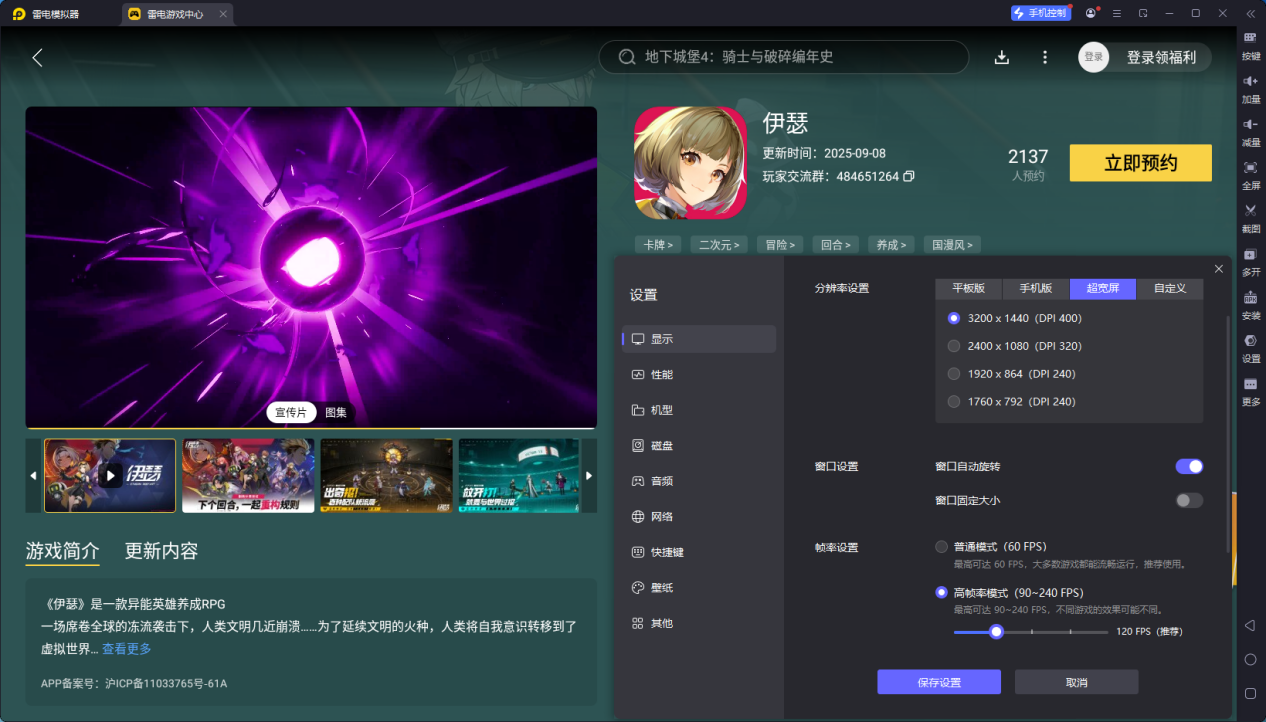The height and width of the screenshot is (722, 1266).
Task: Click the user account icon in title bar
Action: [1090, 13]
